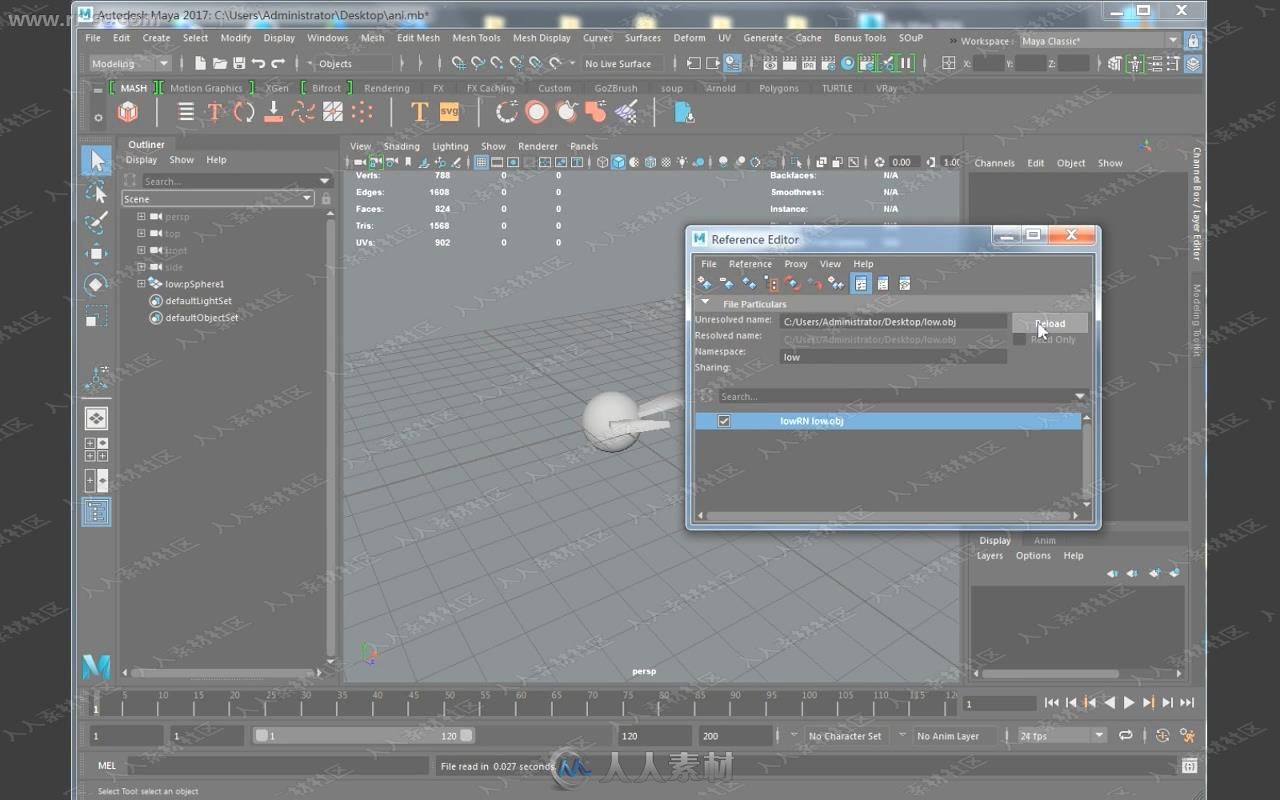
Task: Click the Play forwards button
Action: point(1129,703)
